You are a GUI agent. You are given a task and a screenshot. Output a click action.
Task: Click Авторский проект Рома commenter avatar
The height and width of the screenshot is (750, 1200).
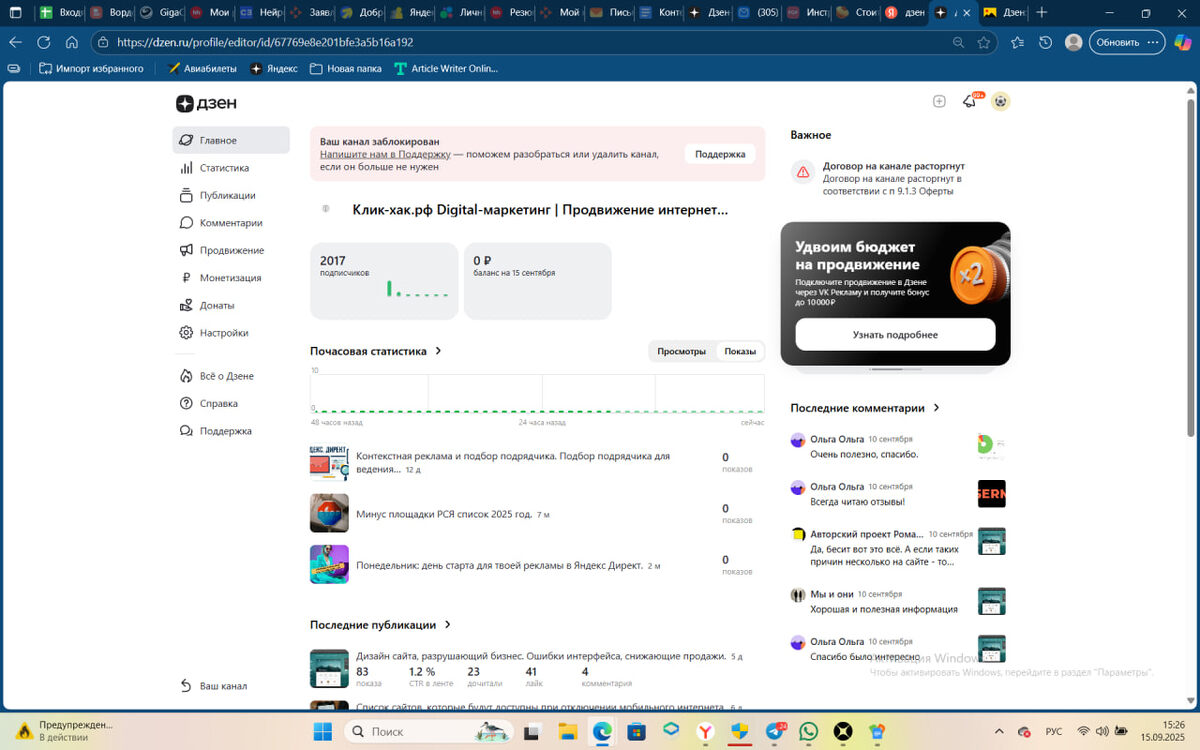(798, 534)
